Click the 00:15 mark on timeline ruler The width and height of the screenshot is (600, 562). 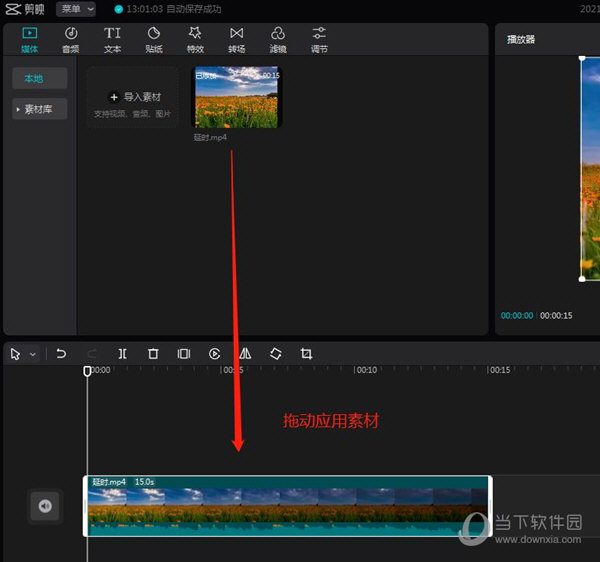[x=499, y=370]
